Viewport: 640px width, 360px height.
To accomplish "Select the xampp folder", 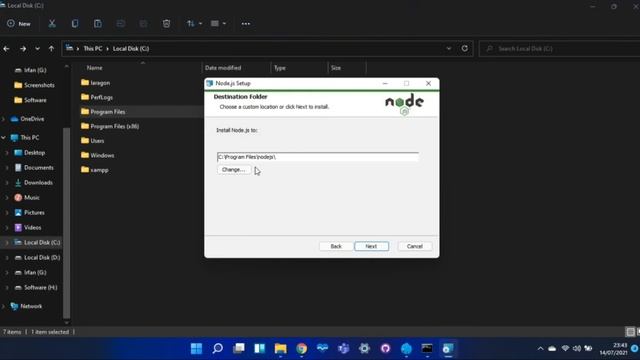I will click(x=95, y=170).
